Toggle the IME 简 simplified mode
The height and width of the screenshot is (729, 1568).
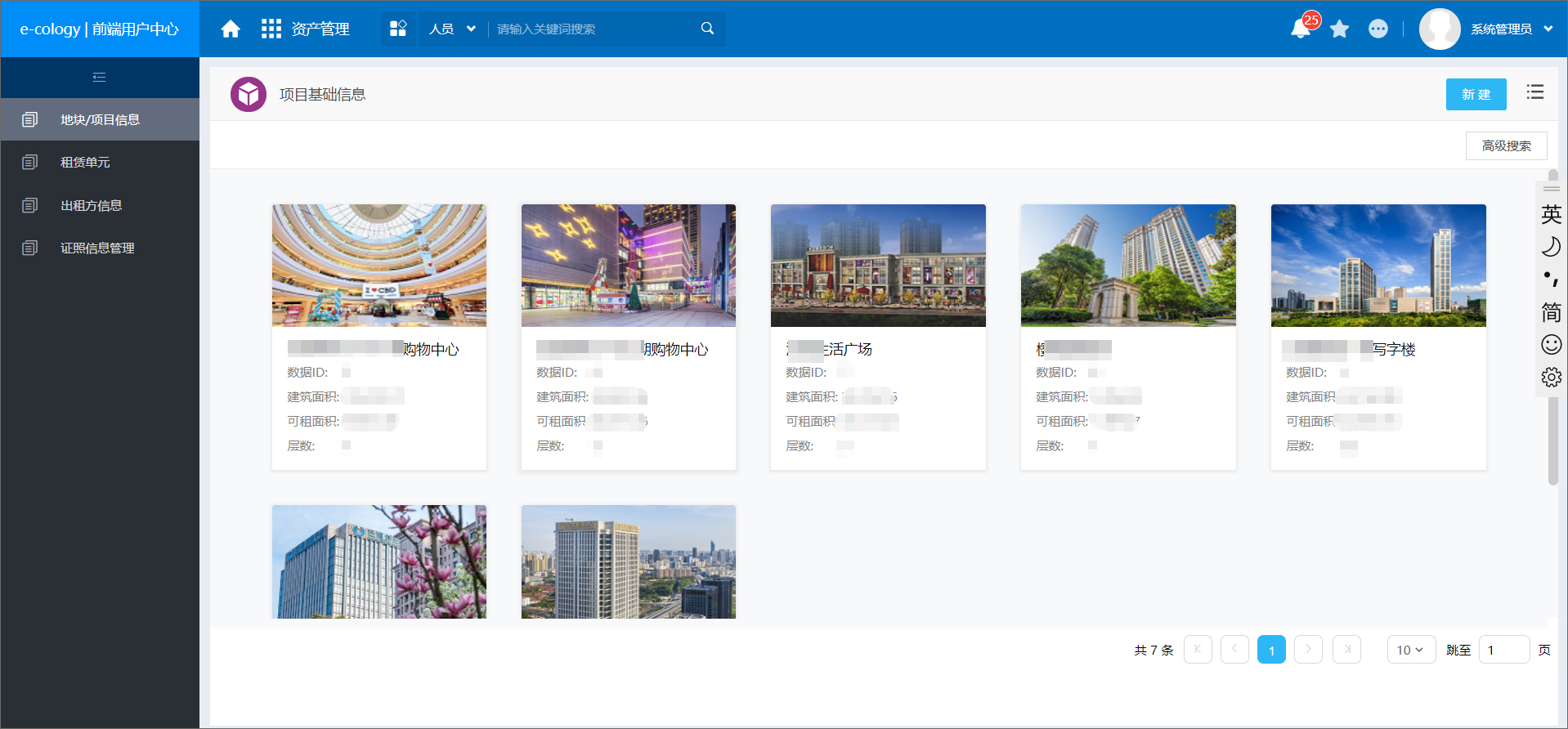click(x=1551, y=312)
